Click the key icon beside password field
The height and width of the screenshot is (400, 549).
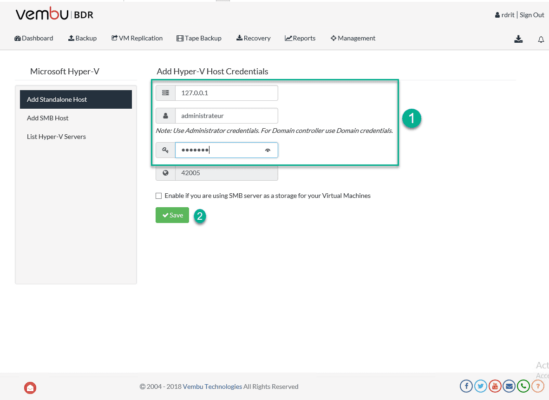(x=166, y=150)
